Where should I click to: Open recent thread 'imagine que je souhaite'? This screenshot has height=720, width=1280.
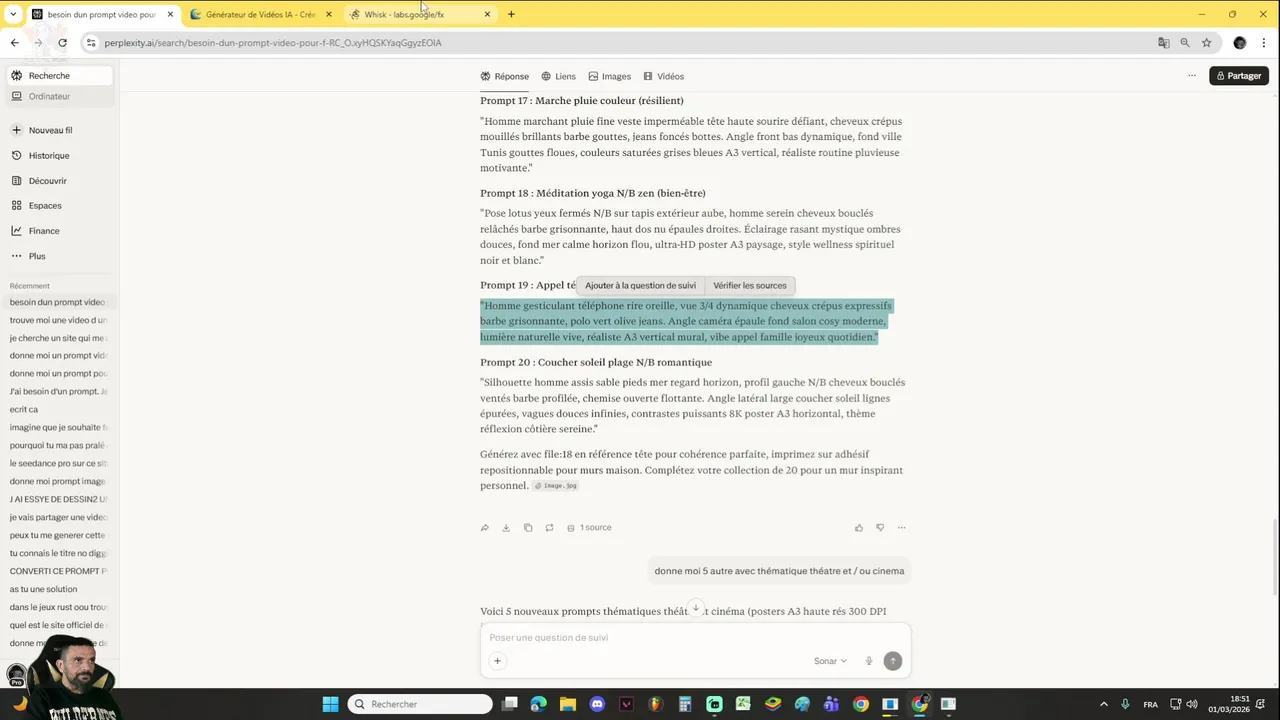click(58, 427)
